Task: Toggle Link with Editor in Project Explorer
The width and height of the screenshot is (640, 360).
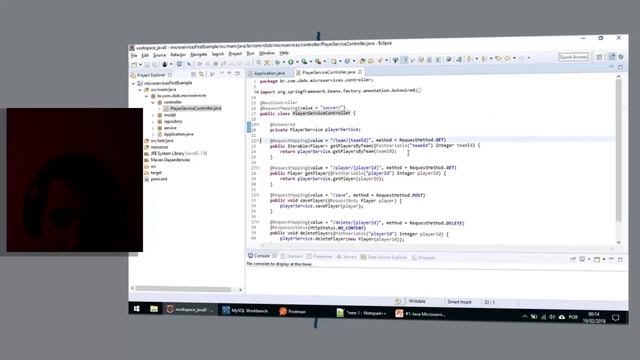Action: pyautogui.click(x=201, y=74)
